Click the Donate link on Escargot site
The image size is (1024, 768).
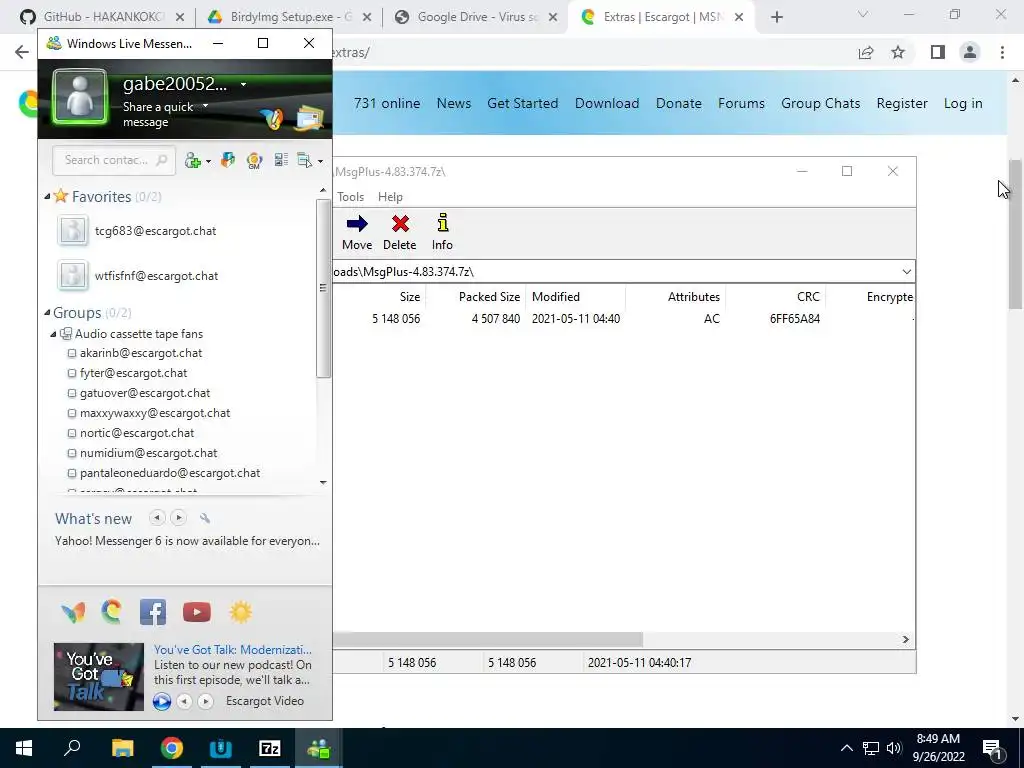pos(679,103)
